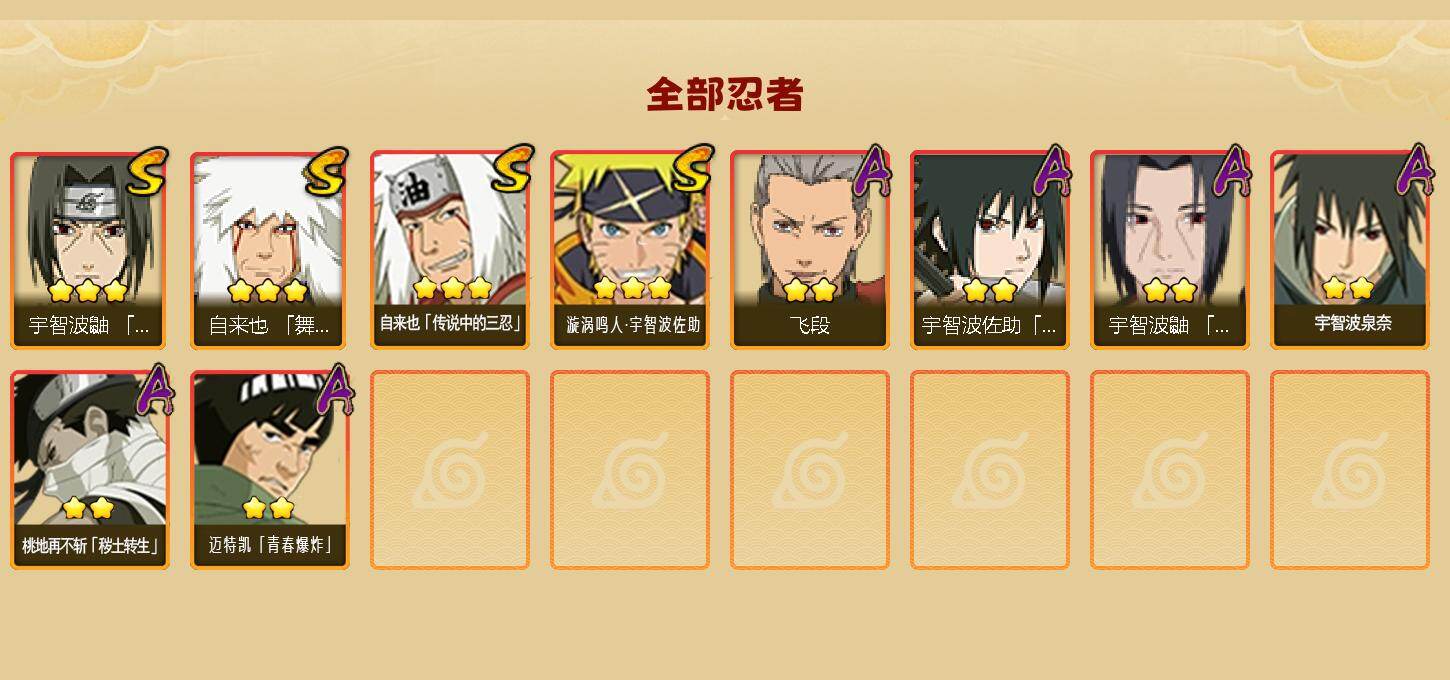Select the S-rank 宇智波鼬 ninja card
The height and width of the screenshot is (680, 1450).
[x=89, y=250]
